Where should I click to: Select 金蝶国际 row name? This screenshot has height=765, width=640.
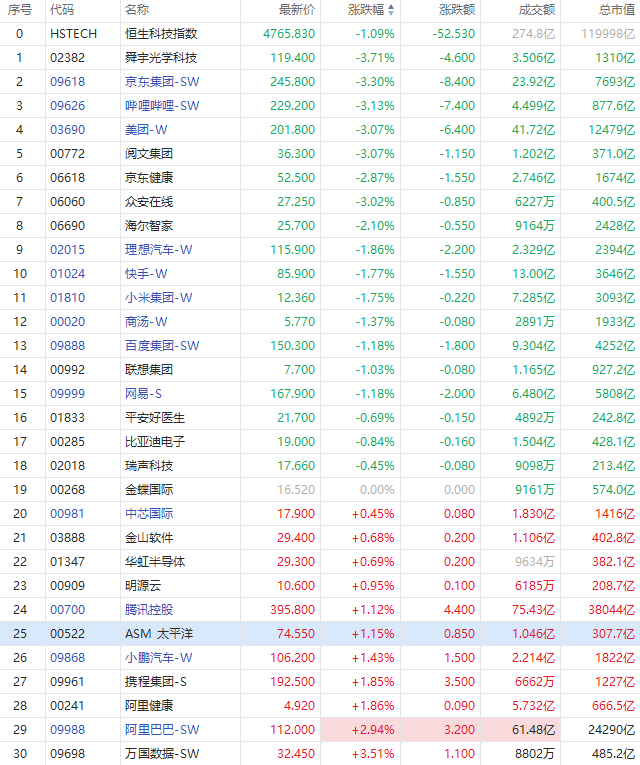click(x=149, y=490)
